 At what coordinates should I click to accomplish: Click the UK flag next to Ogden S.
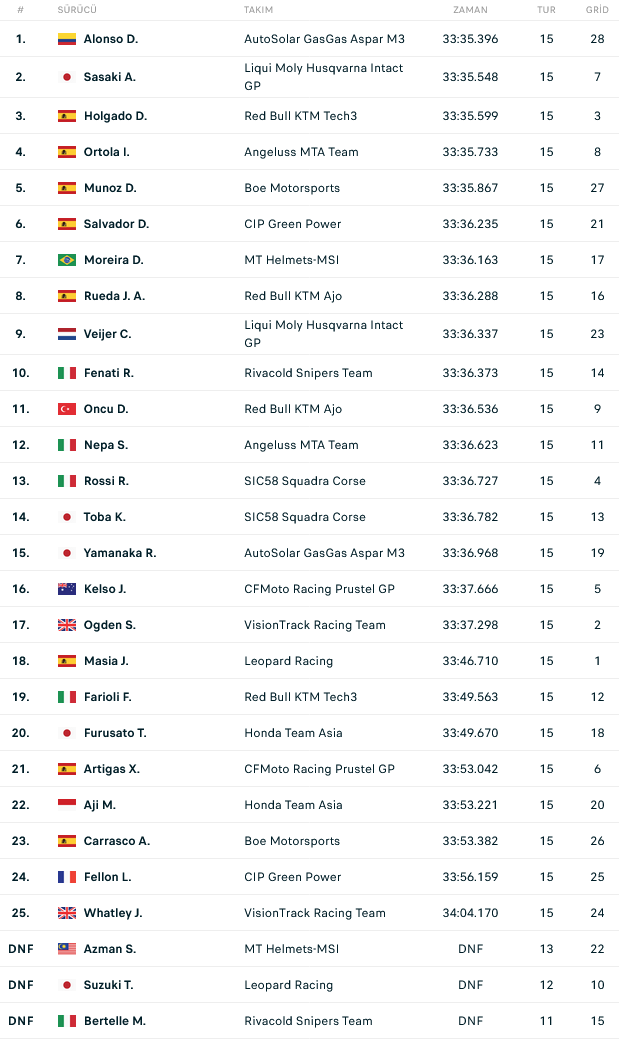pyautogui.click(x=66, y=625)
